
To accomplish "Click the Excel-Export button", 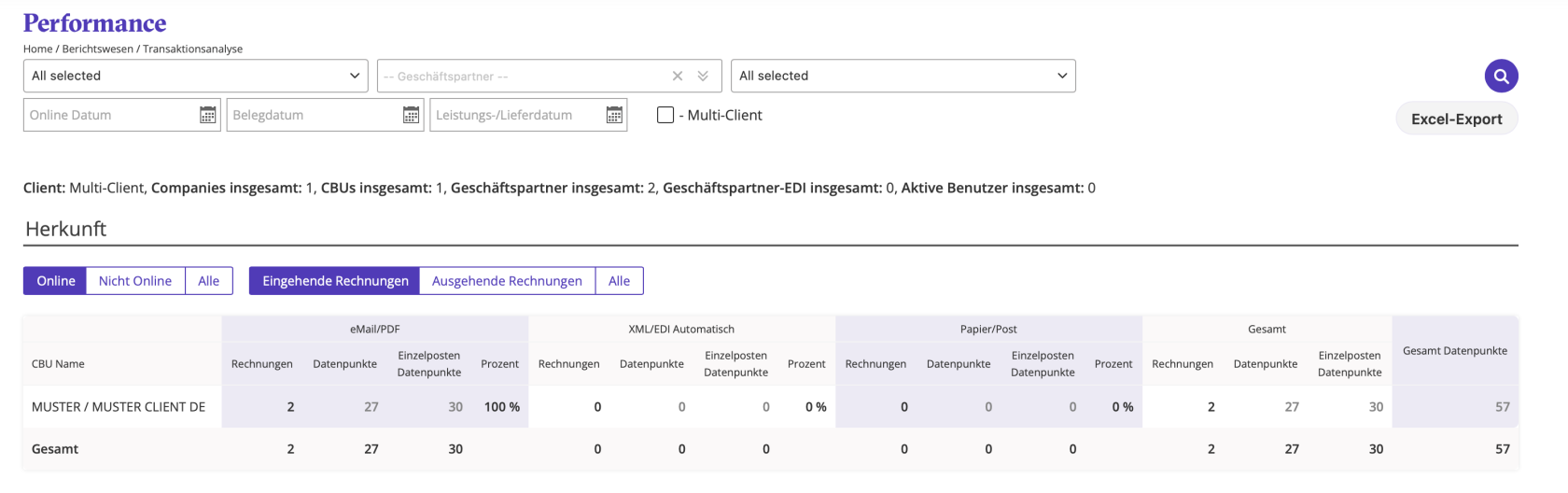I will [1456, 119].
